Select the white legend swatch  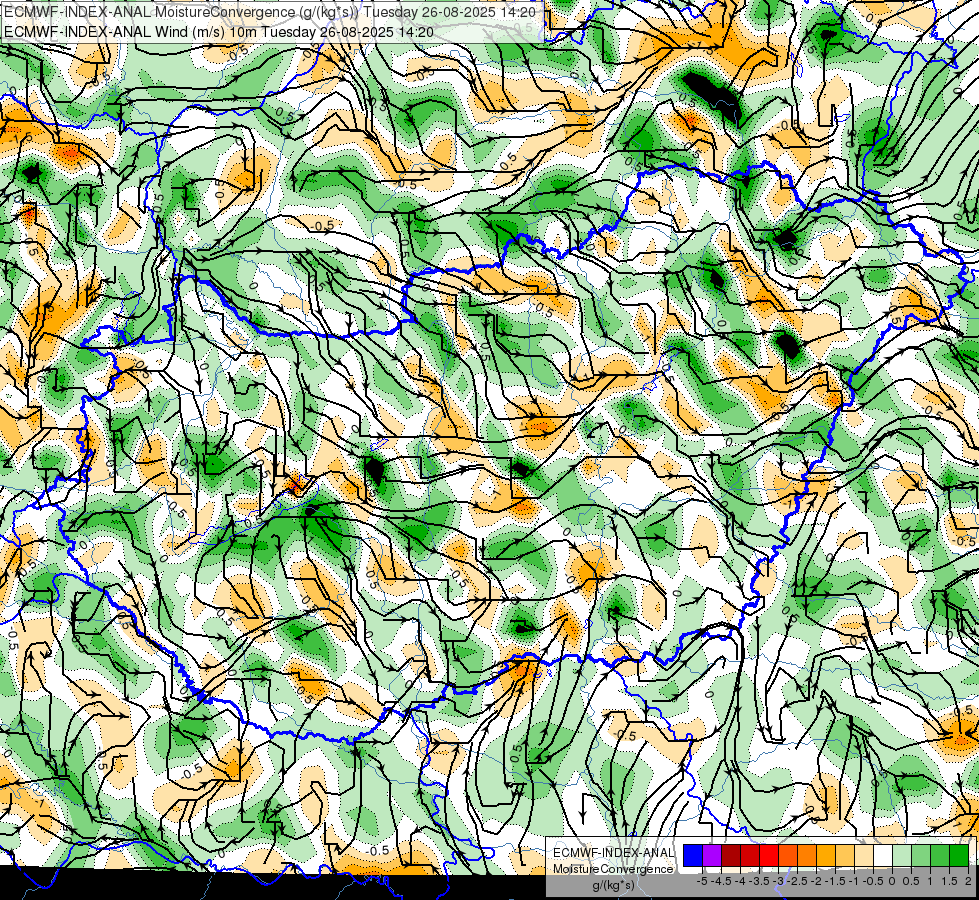pyautogui.click(x=883, y=856)
